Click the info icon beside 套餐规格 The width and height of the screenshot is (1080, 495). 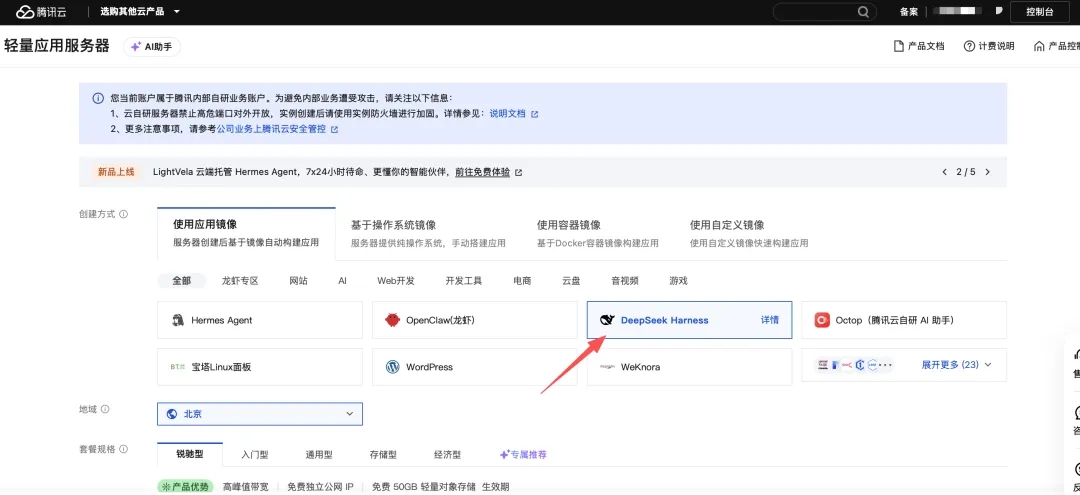(123, 449)
